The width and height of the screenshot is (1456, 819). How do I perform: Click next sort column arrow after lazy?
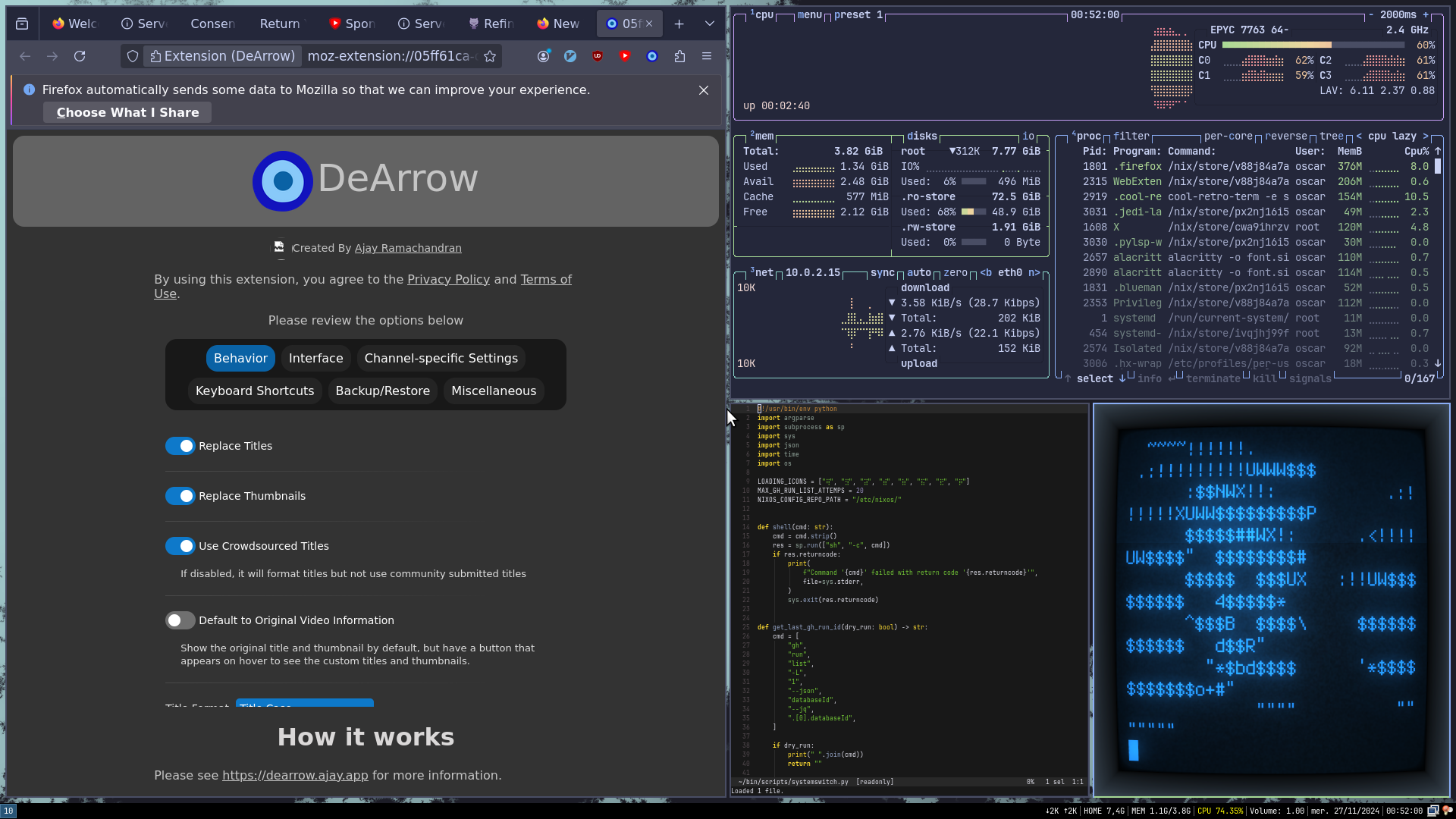click(x=1426, y=136)
